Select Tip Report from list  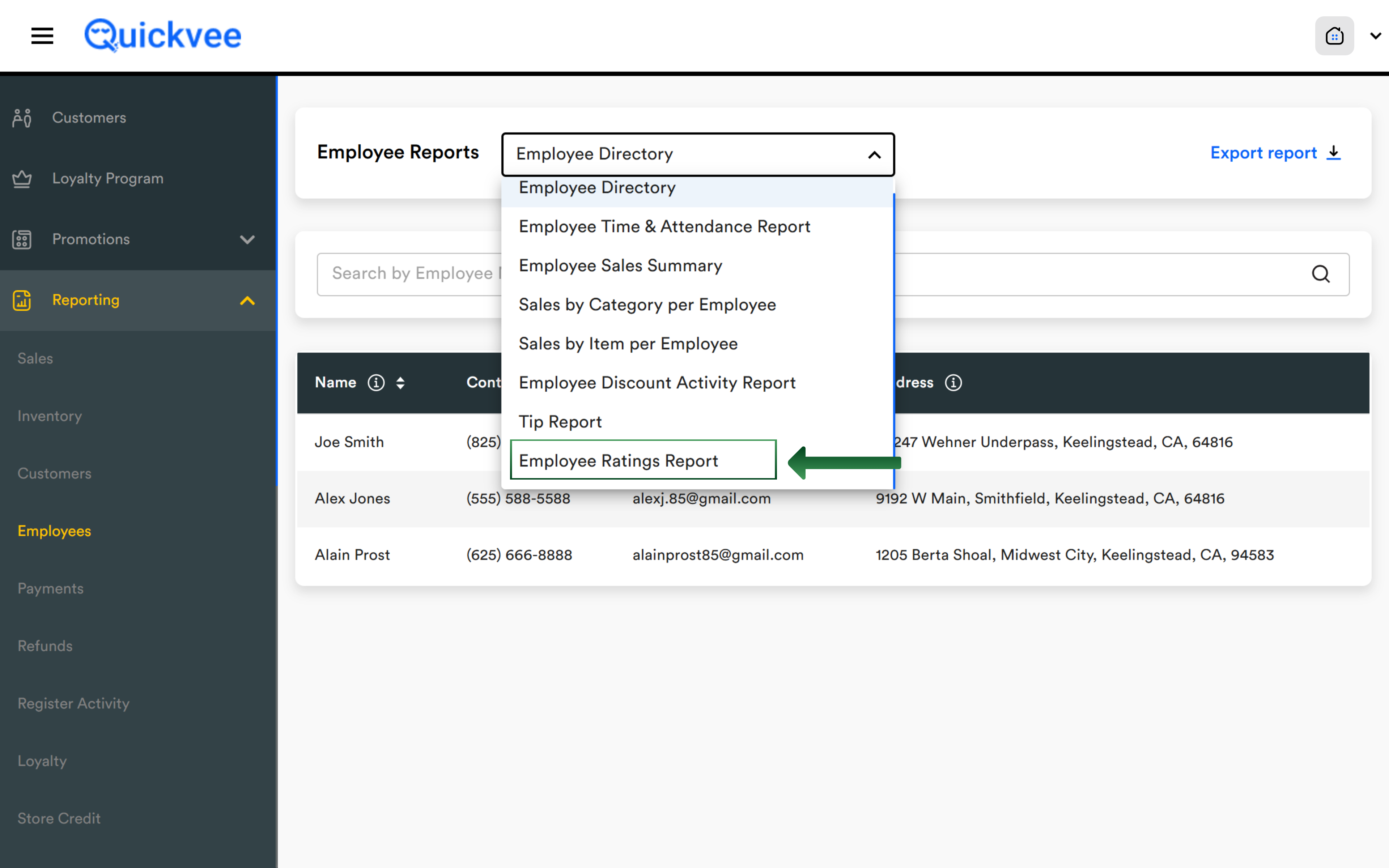point(560,422)
